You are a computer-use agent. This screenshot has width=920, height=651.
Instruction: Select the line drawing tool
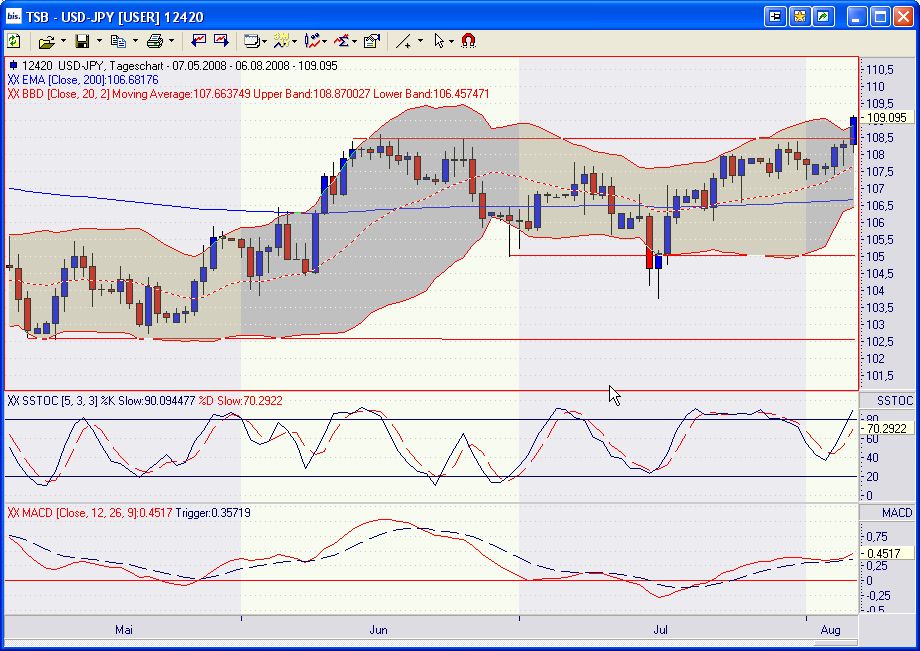pos(403,41)
